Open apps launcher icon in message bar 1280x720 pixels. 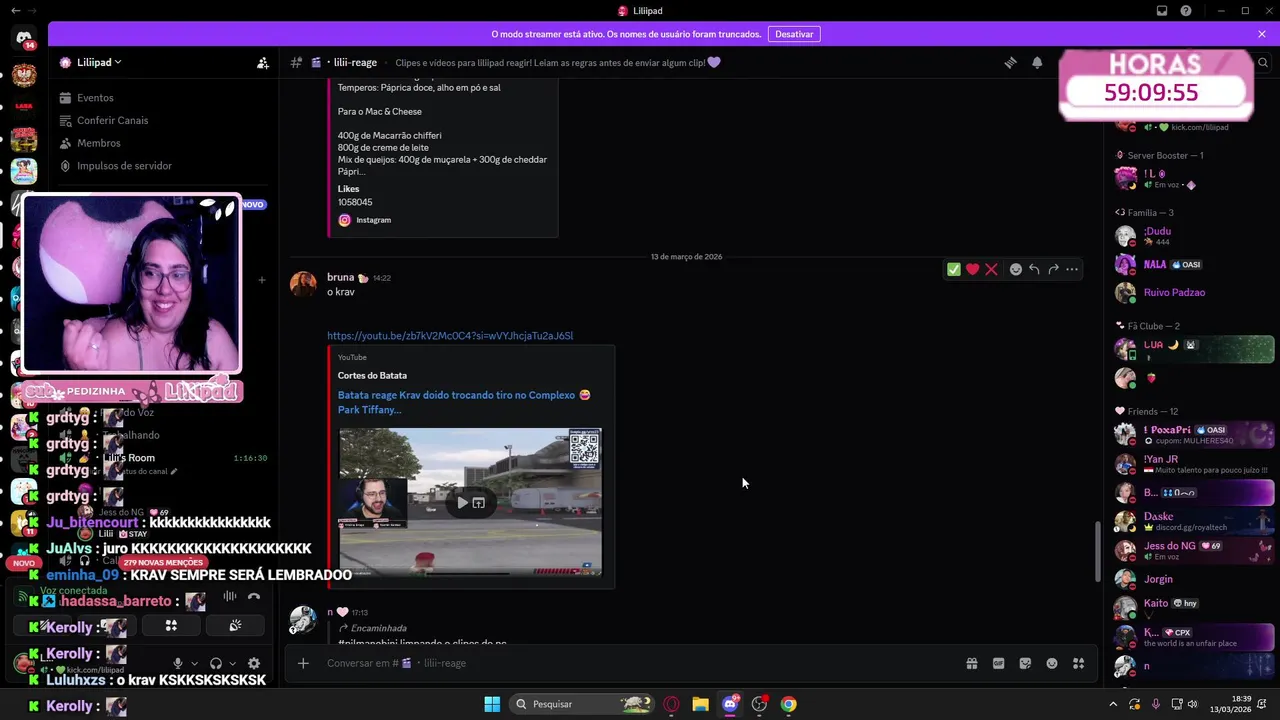click(1078, 663)
